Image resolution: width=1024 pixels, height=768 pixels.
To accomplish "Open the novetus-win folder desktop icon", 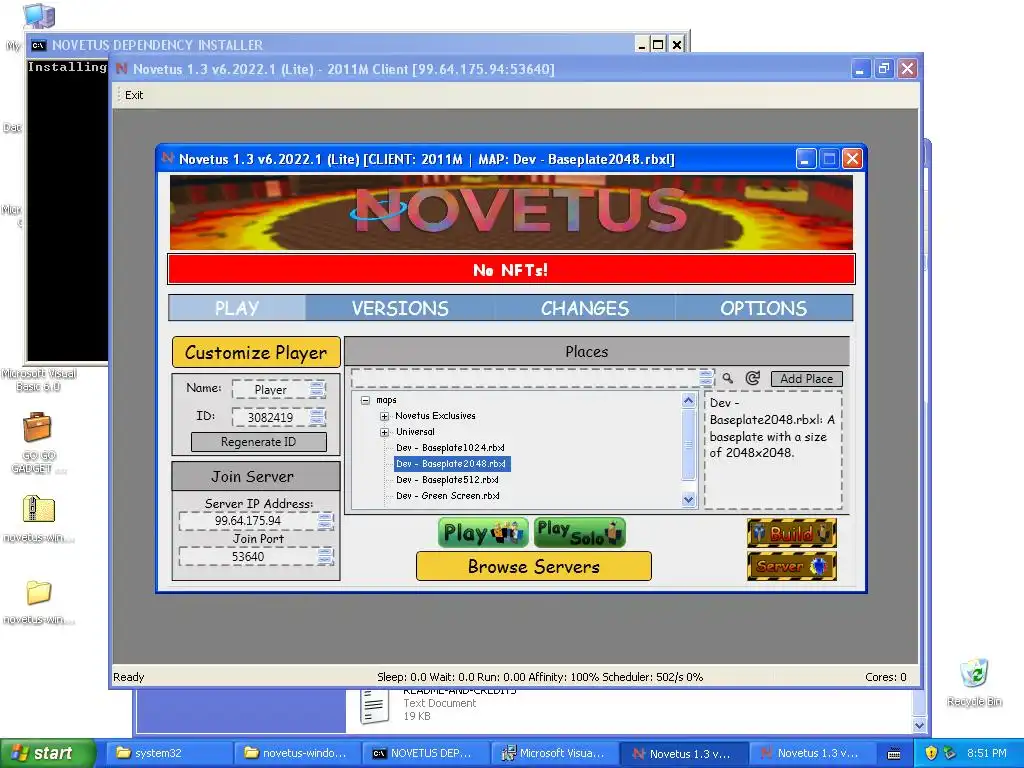I will (39, 592).
